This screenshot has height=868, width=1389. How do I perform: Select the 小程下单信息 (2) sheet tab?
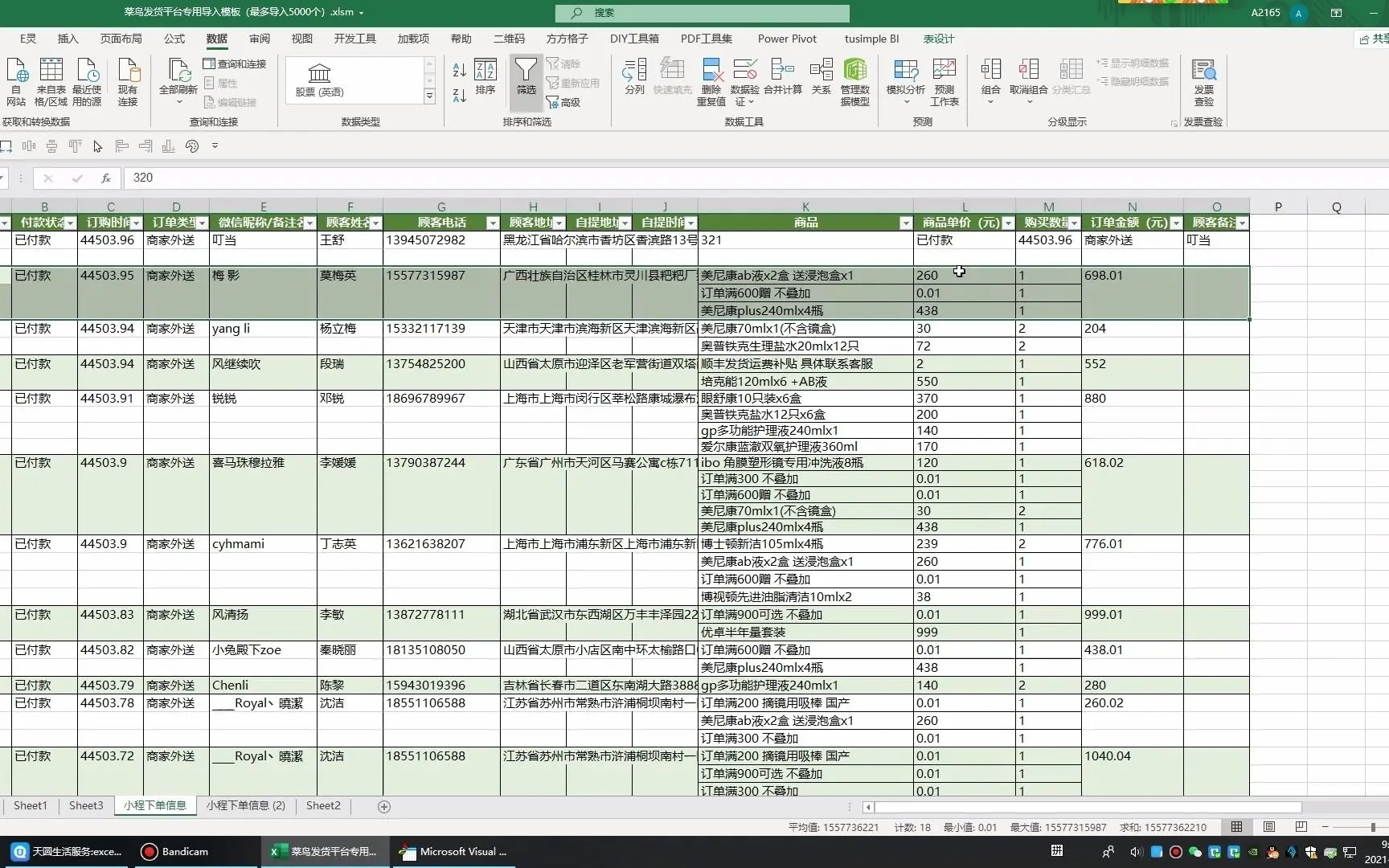(246, 805)
